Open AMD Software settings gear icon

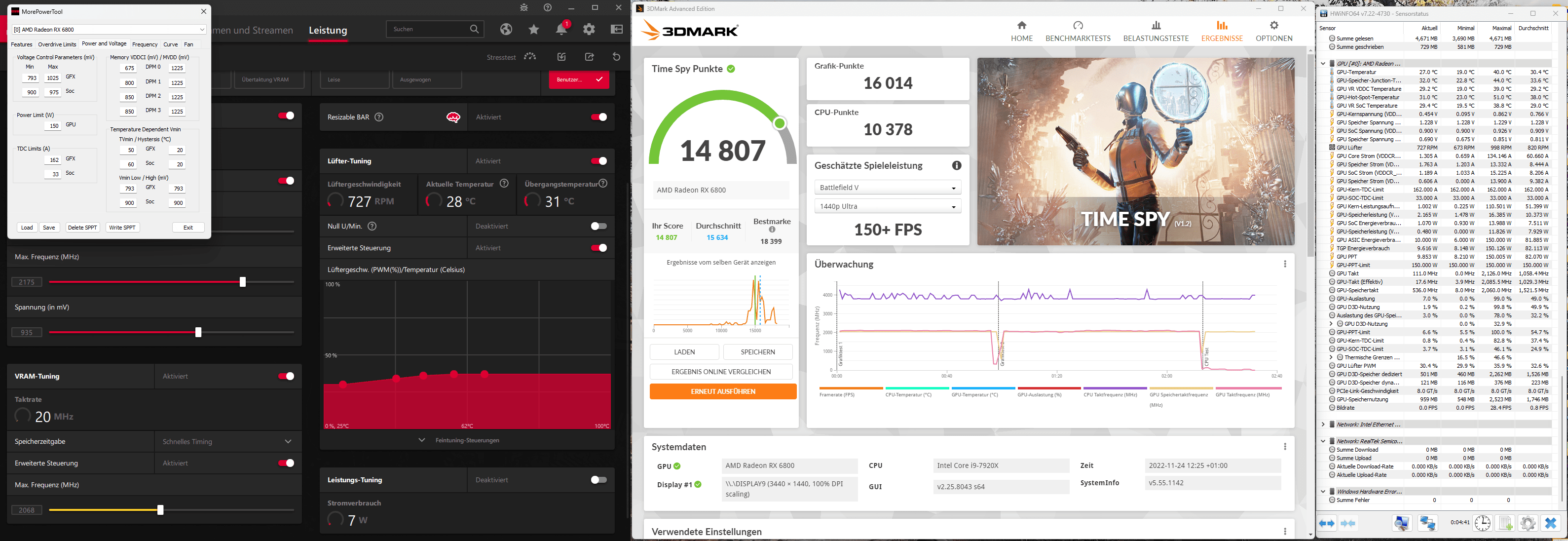coord(589,29)
